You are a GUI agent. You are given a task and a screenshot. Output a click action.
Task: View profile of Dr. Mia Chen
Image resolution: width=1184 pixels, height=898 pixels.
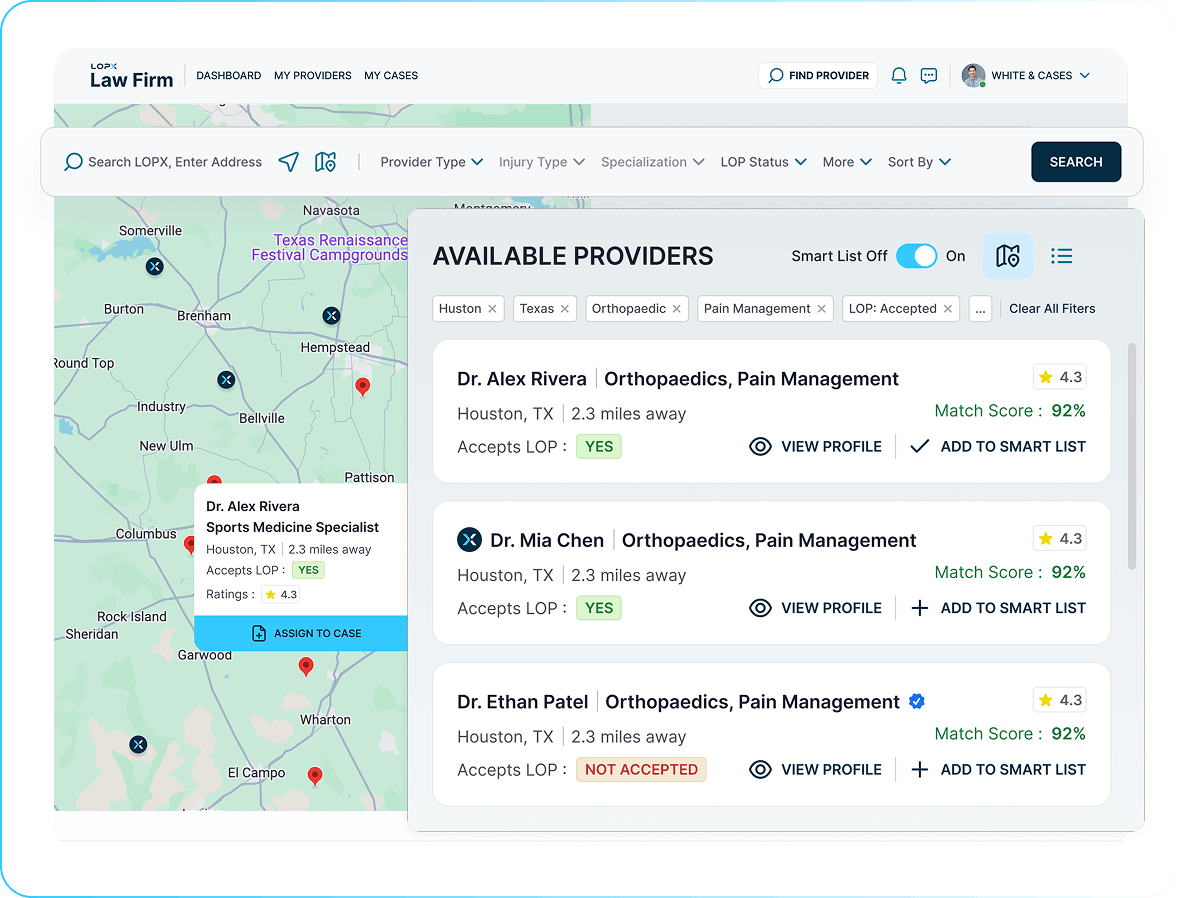[816, 608]
